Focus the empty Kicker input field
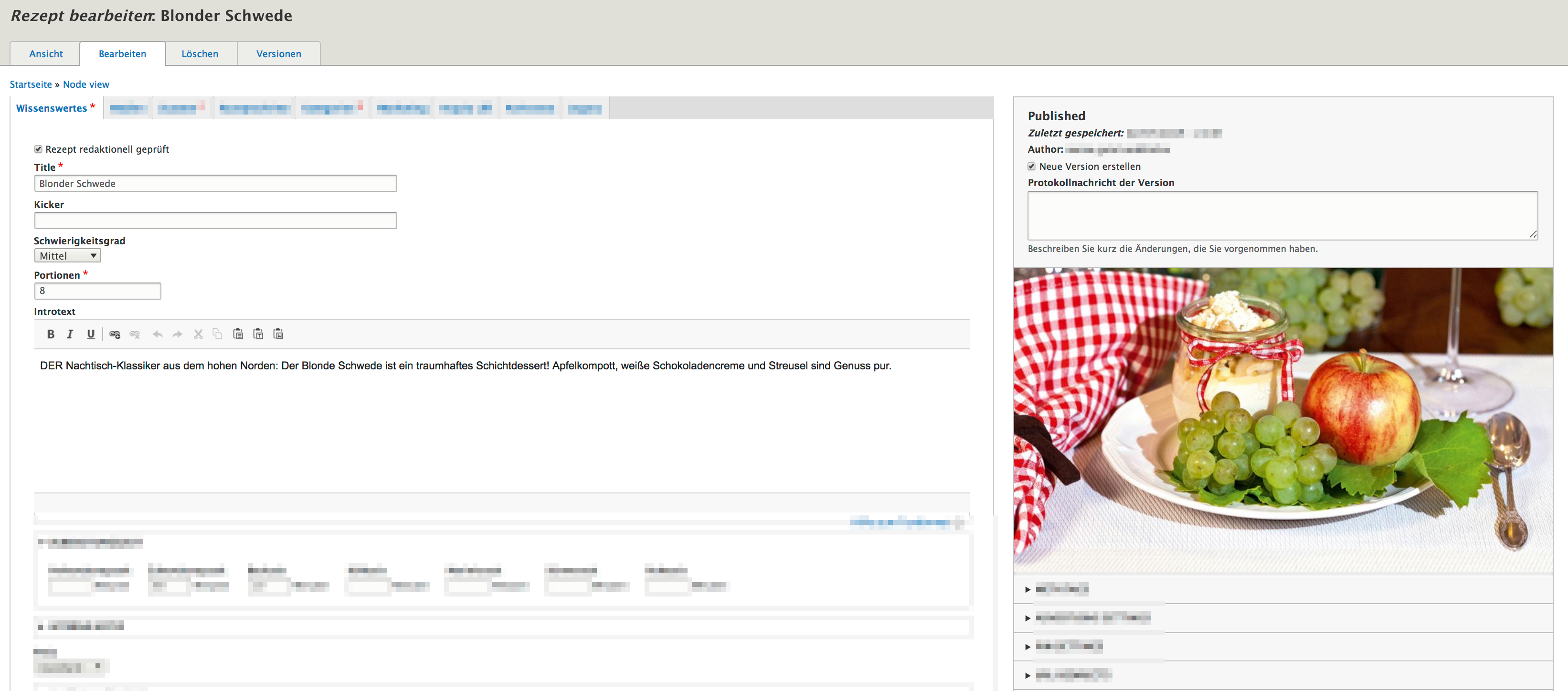This screenshot has width=1568, height=691. (x=215, y=220)
